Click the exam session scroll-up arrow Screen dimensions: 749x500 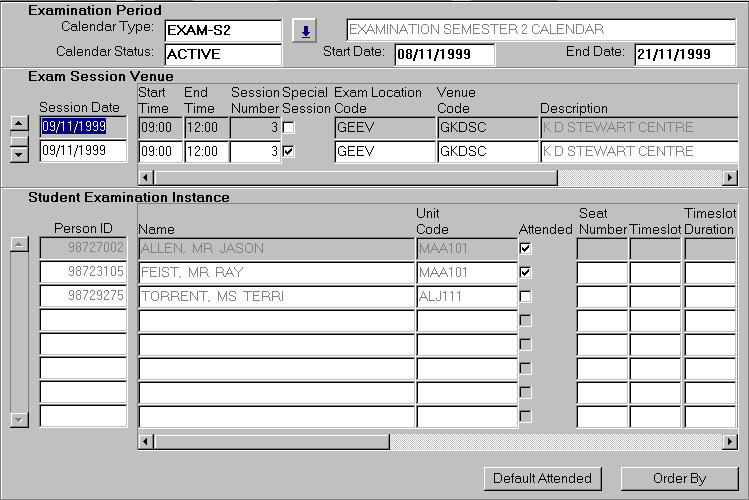18,124
